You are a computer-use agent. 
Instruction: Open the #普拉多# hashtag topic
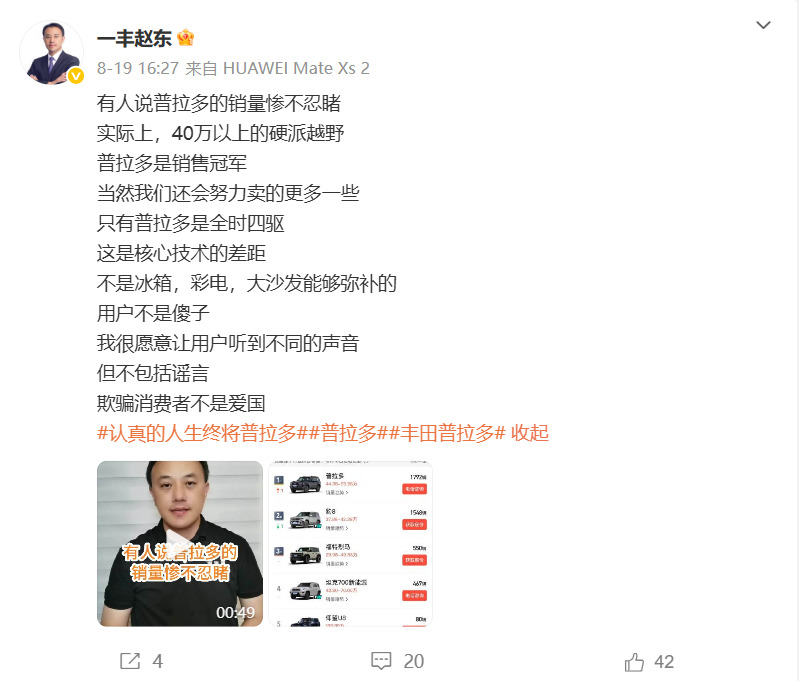348,433
